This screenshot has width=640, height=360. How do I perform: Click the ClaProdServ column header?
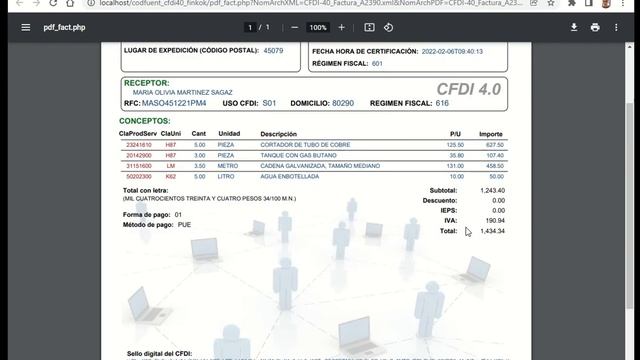[x=138, y=133]
